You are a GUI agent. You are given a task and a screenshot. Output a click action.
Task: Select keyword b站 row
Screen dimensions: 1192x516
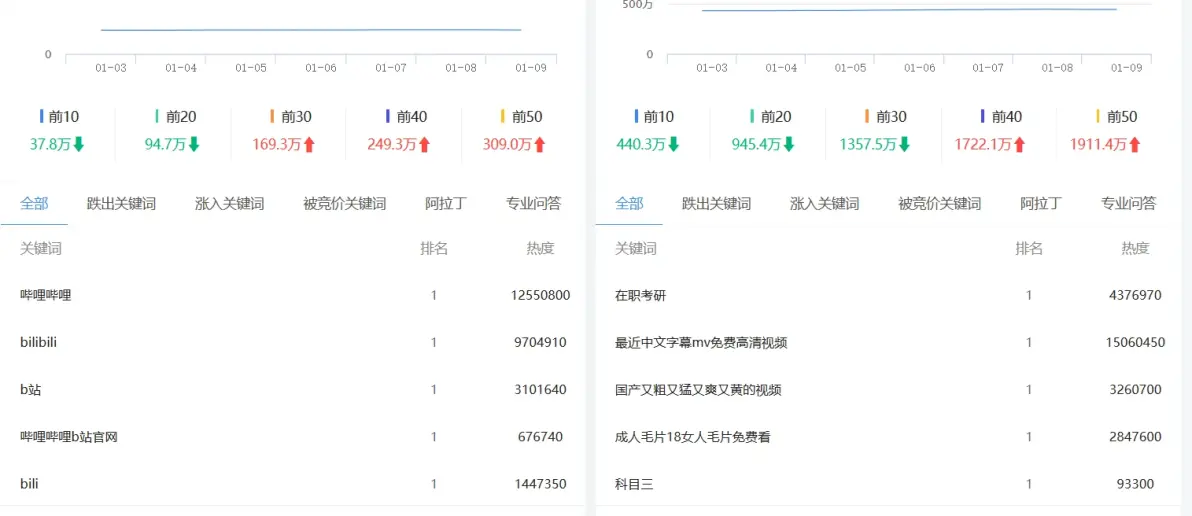293,390
